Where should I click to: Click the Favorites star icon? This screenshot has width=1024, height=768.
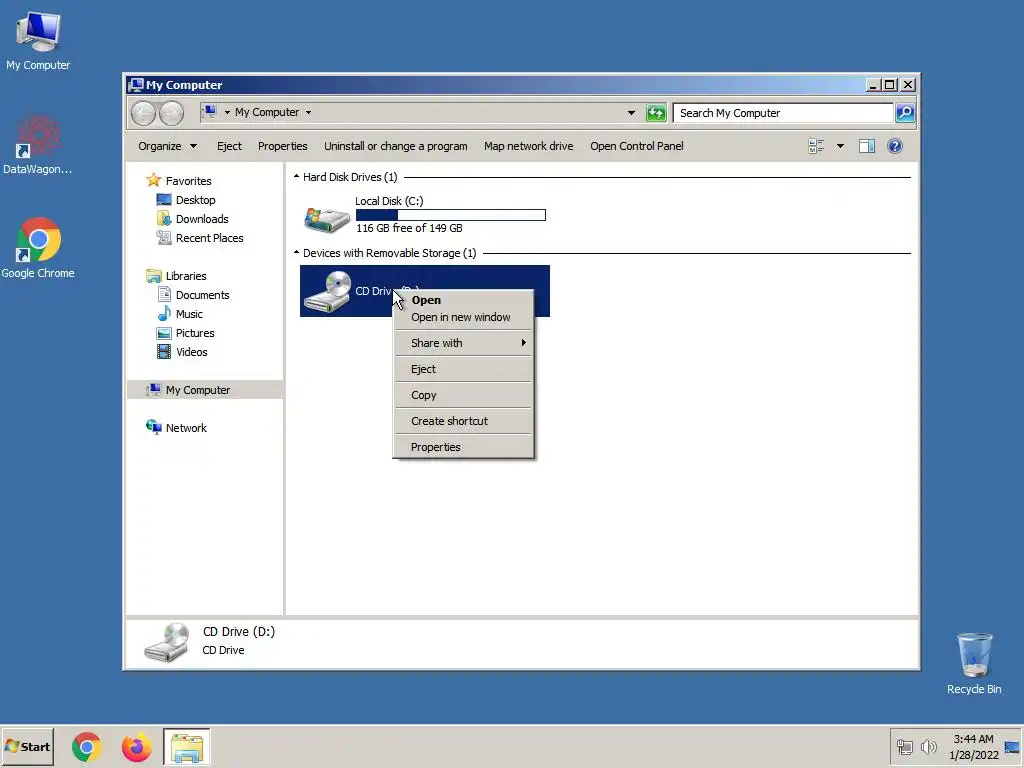[153, 180]
